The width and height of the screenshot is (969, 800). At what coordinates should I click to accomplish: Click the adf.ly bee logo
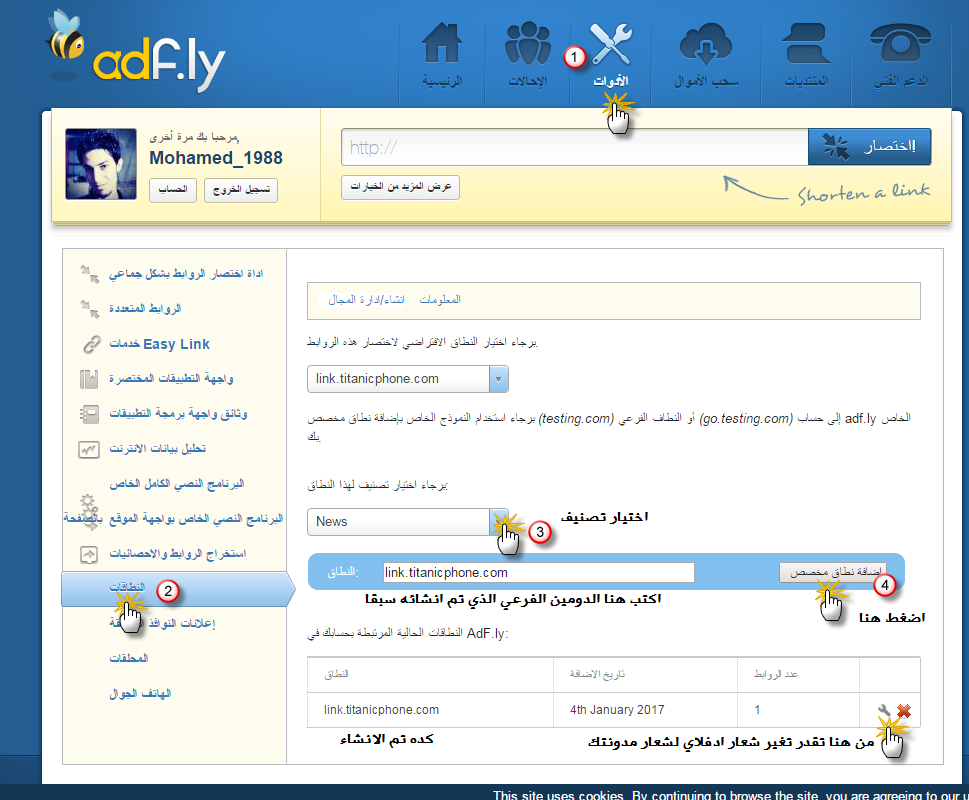136,51
